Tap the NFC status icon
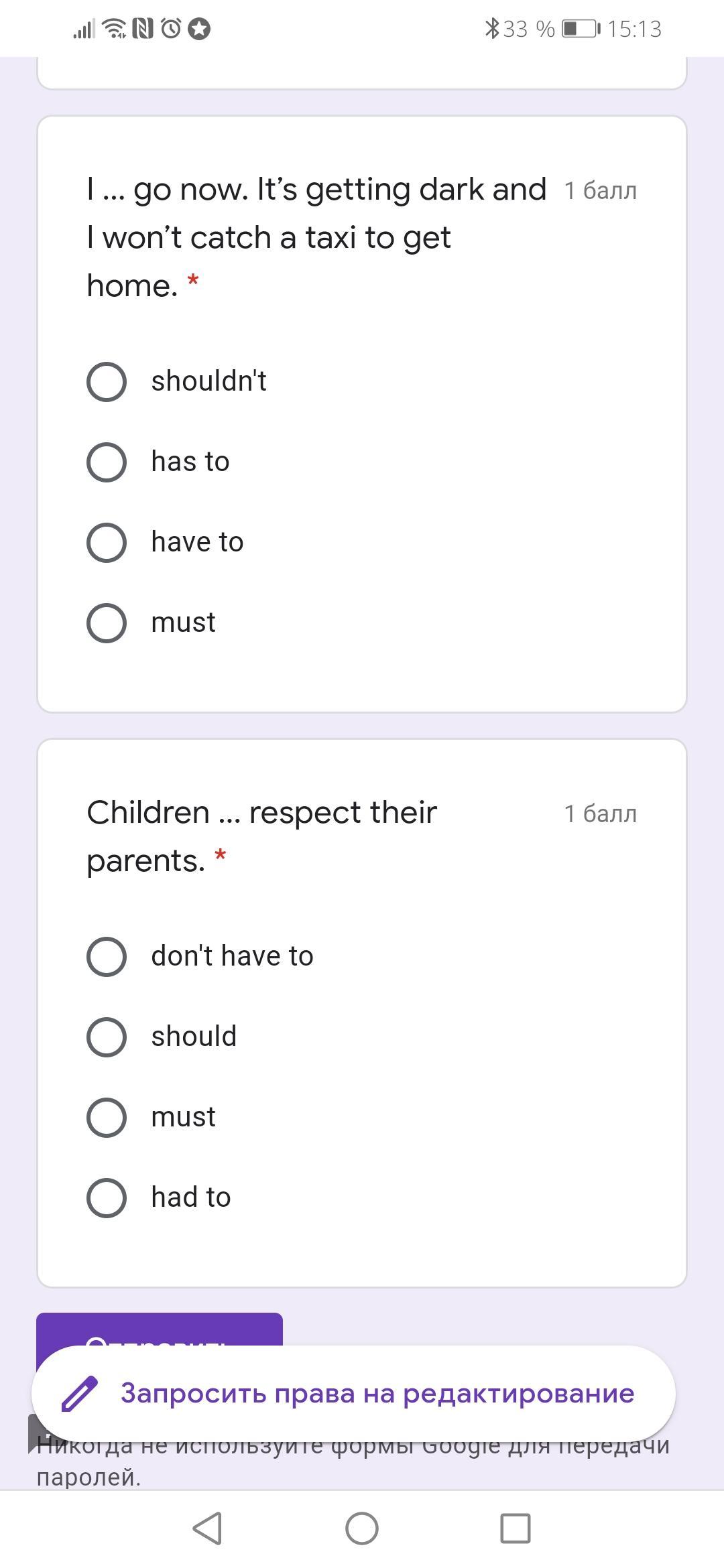This screenshot has width=724, height=1568. click(x=143, y=29)
